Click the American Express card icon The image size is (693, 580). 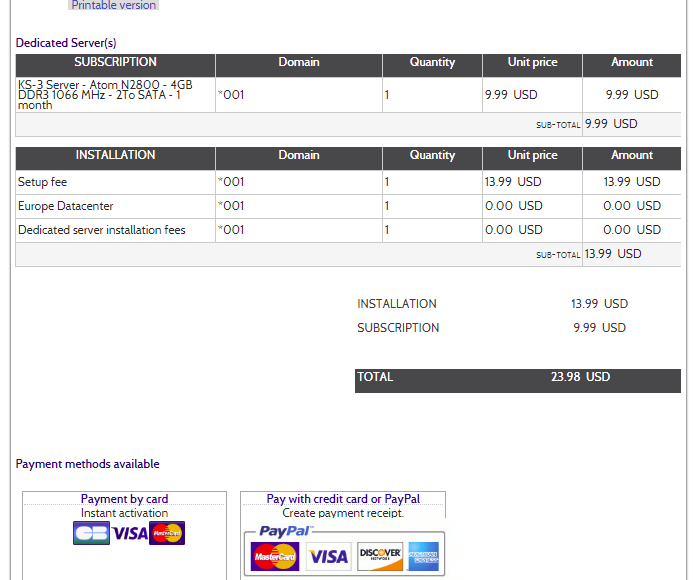pyautogui.click(x=423, y=555)
